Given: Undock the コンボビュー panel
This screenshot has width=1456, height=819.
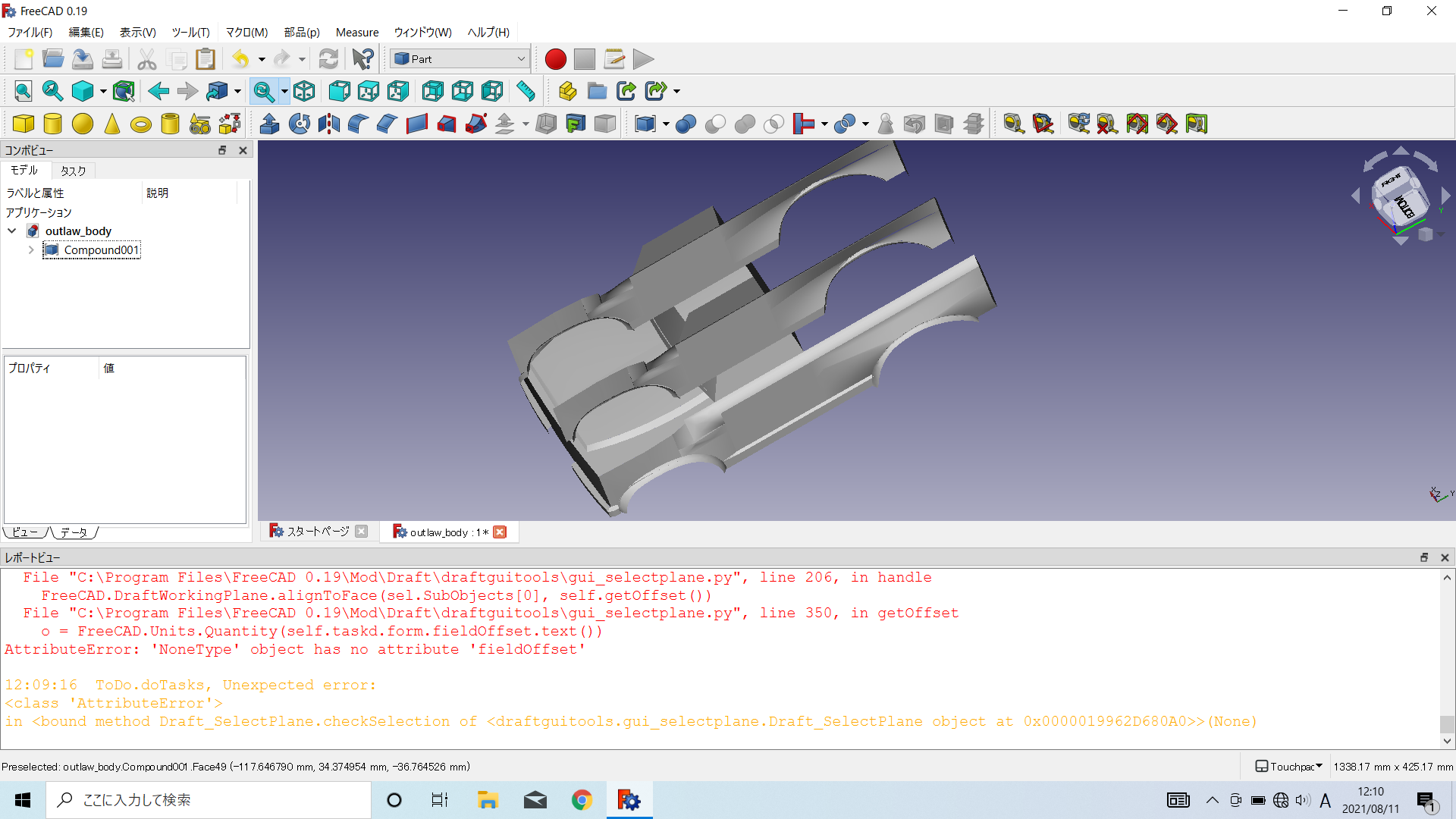Looking at the screenshot, I should pyautogui.click(x=222, y=150).
